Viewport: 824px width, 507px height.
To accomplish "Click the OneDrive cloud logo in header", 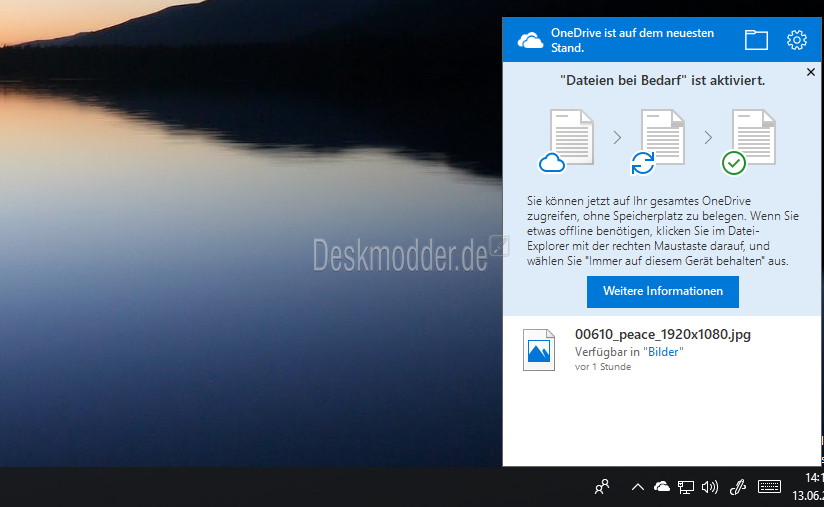I will click(530, 40).
